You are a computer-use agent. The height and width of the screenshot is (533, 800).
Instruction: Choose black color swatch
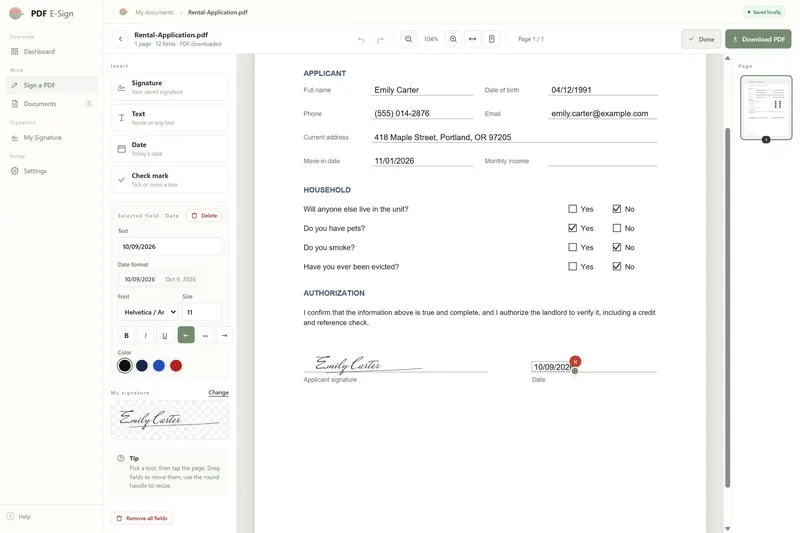(124, 366)
